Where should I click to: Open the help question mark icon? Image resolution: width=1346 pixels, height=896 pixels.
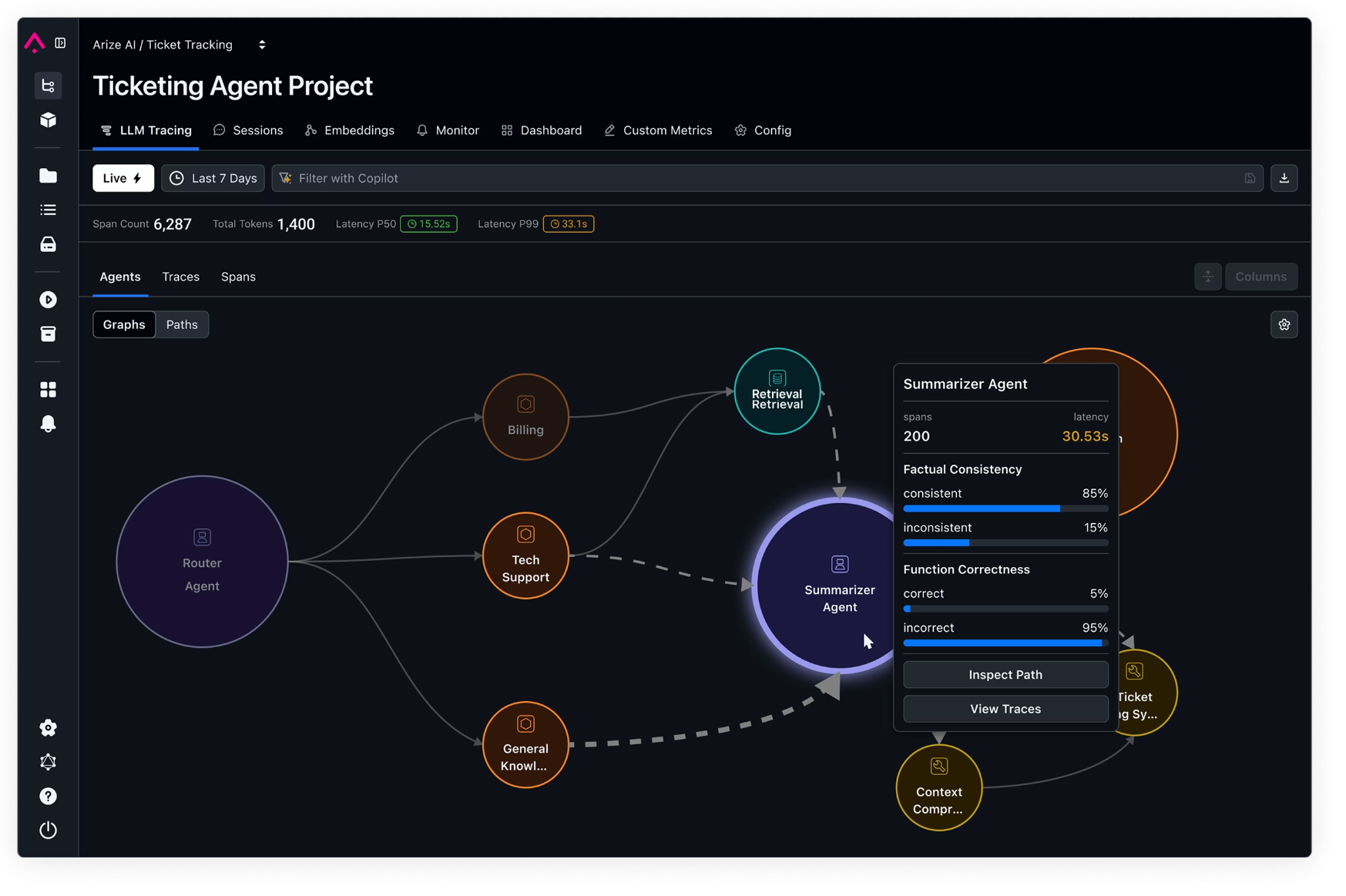click(48, 796)
